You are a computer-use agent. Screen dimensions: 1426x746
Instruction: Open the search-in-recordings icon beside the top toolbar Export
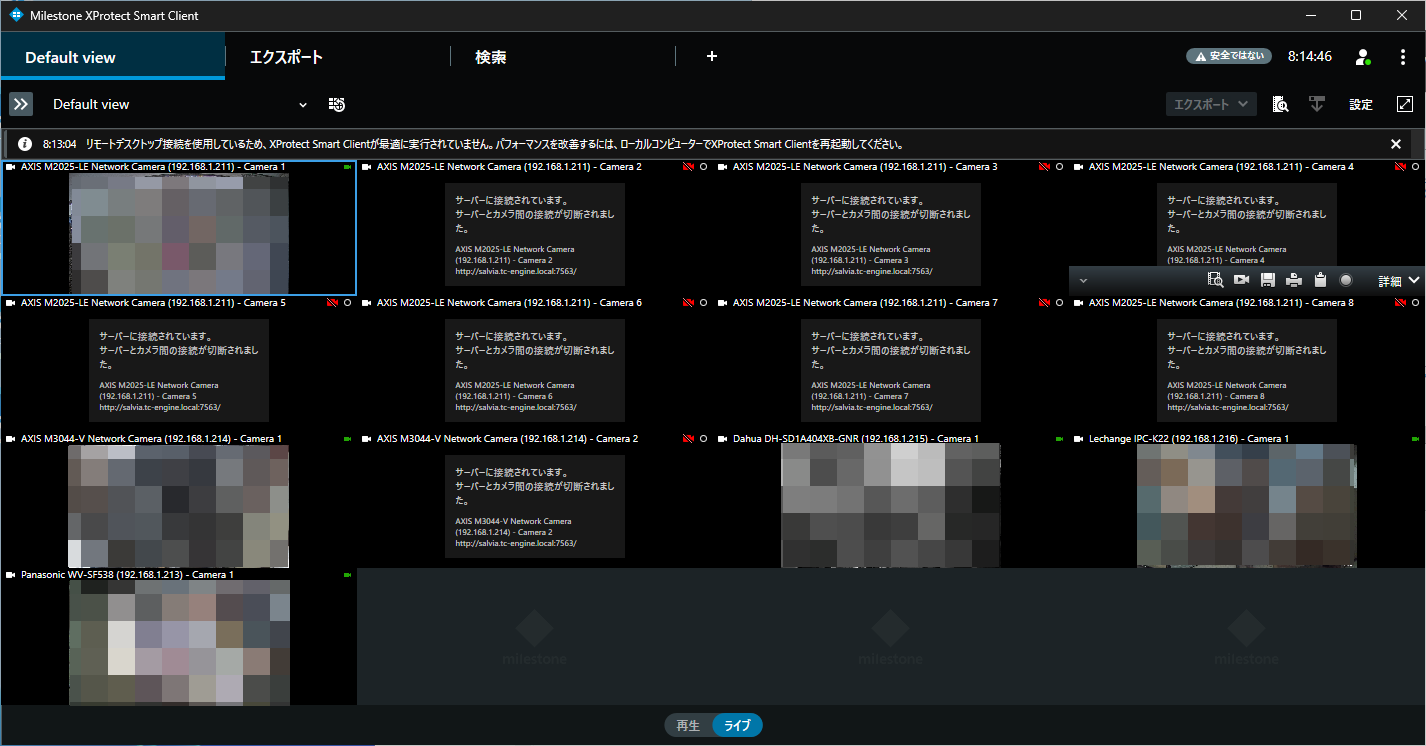pos(1280,104)
